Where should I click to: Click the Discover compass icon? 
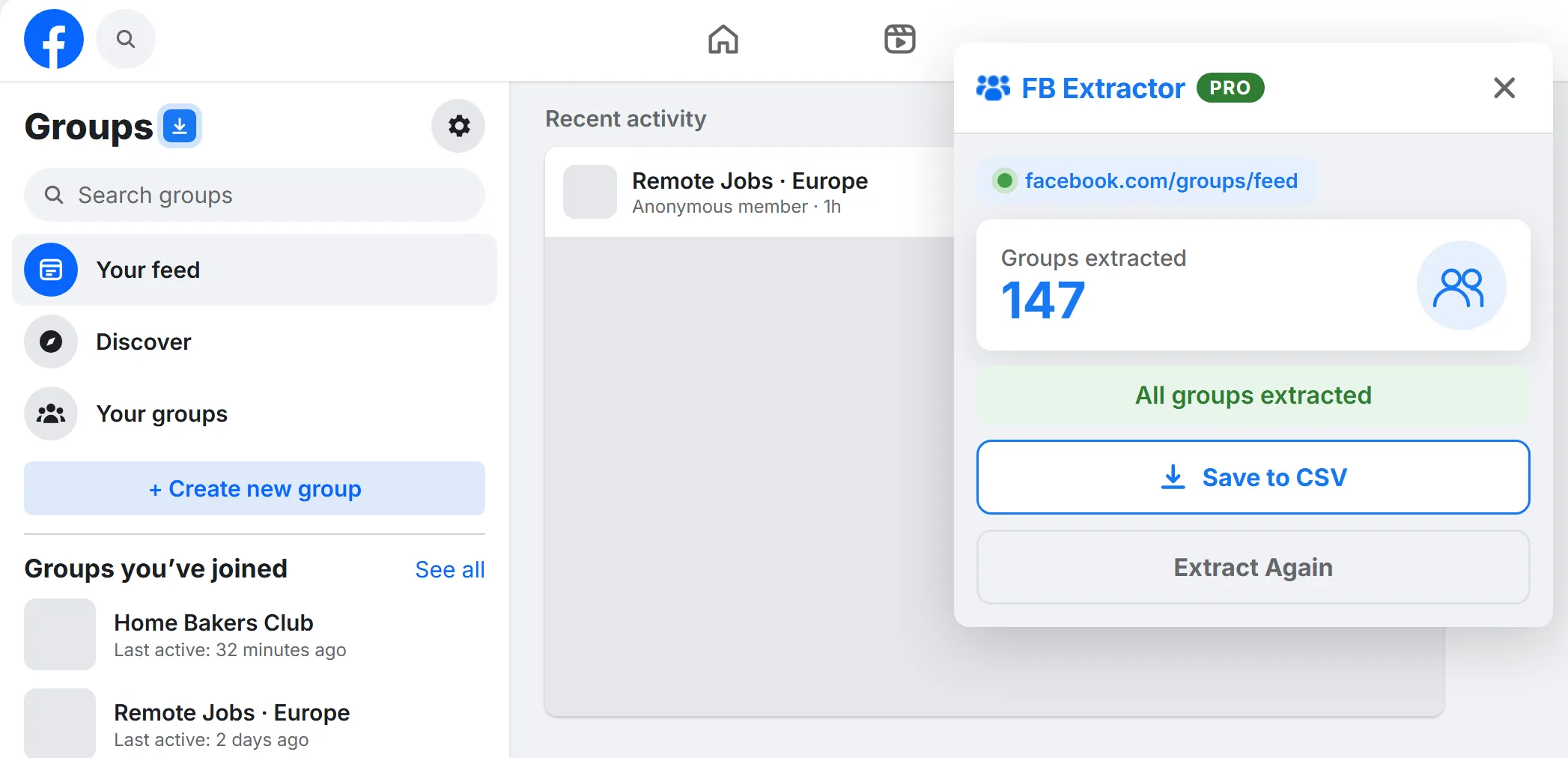click(x=51, y=342)
